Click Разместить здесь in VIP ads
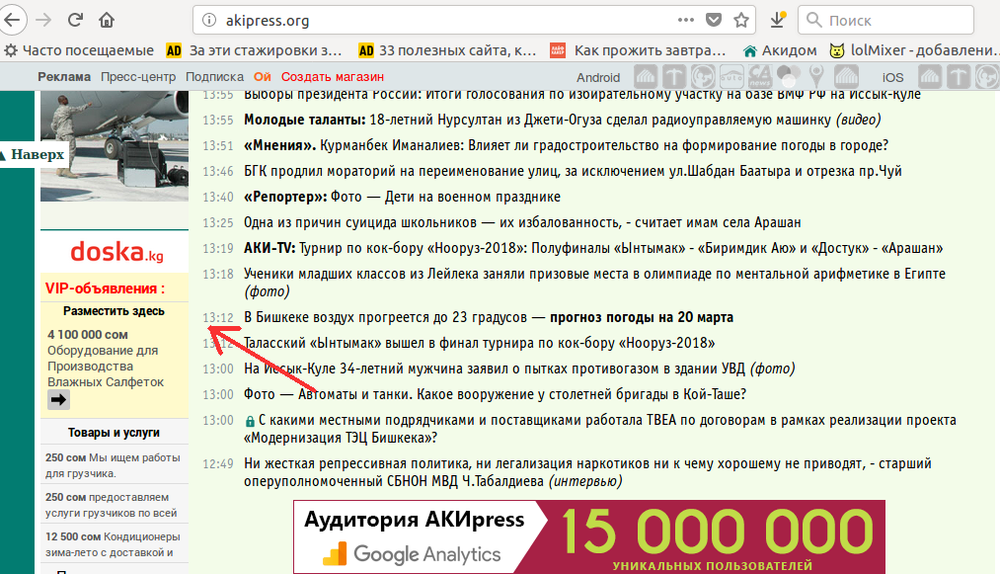The width and height of the screenshot is (1000, 574). click(x=114, y=311)
